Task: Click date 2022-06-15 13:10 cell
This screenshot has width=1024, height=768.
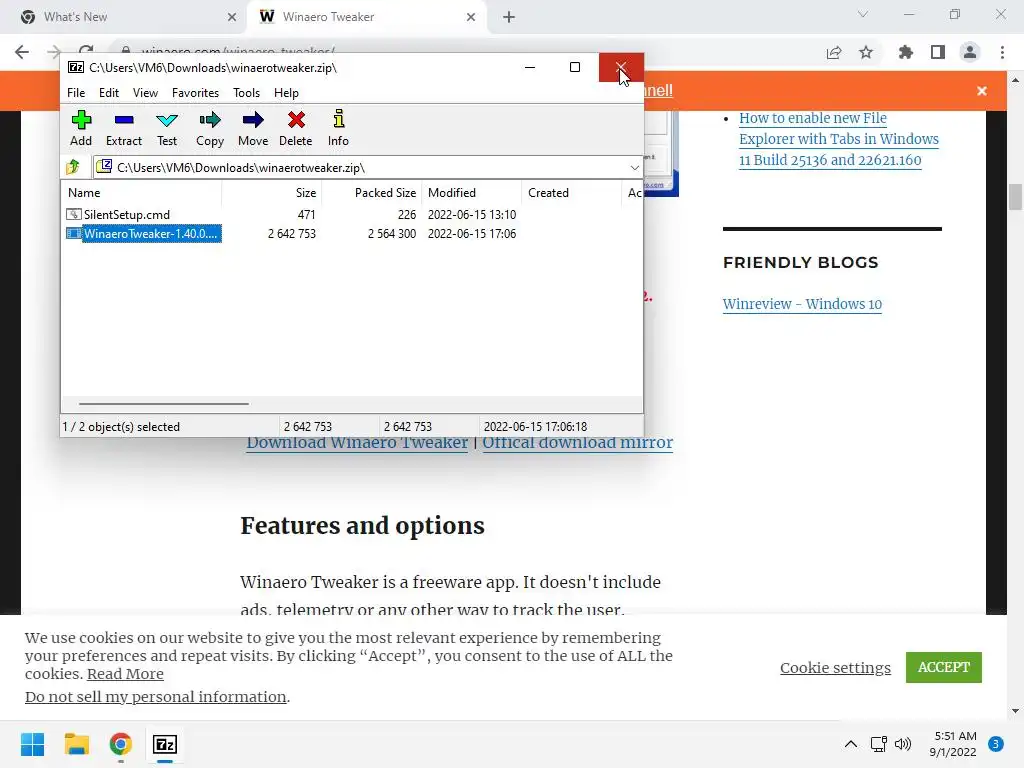Action: pyautogui.click(x=472, y=214)
